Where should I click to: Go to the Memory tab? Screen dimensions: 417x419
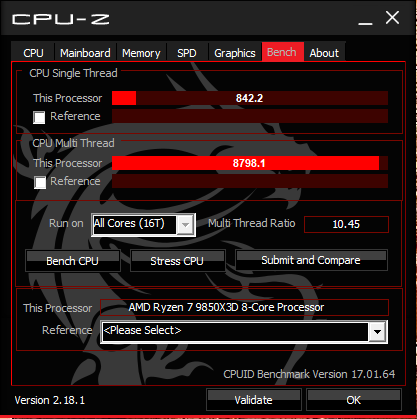click(141, 52)
